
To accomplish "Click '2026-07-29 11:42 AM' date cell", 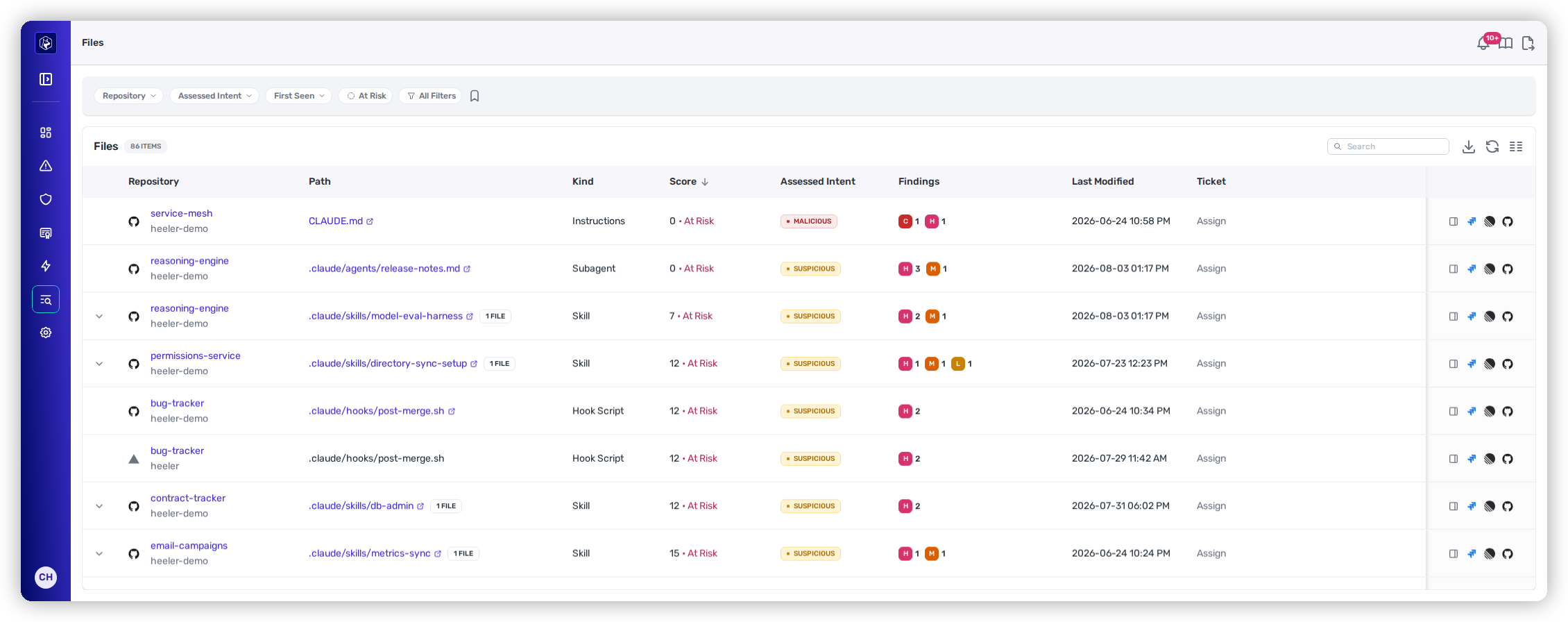I will tap(1119, 458).
